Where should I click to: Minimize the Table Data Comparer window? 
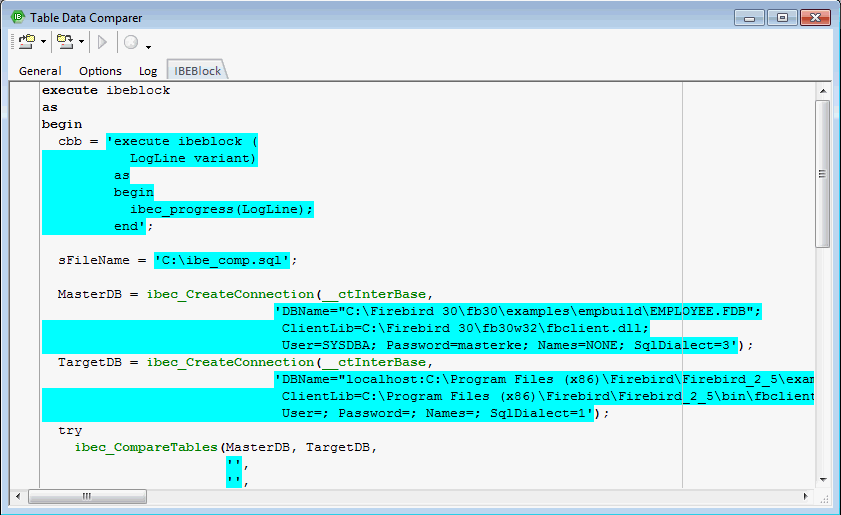click(x=749, y=18)
